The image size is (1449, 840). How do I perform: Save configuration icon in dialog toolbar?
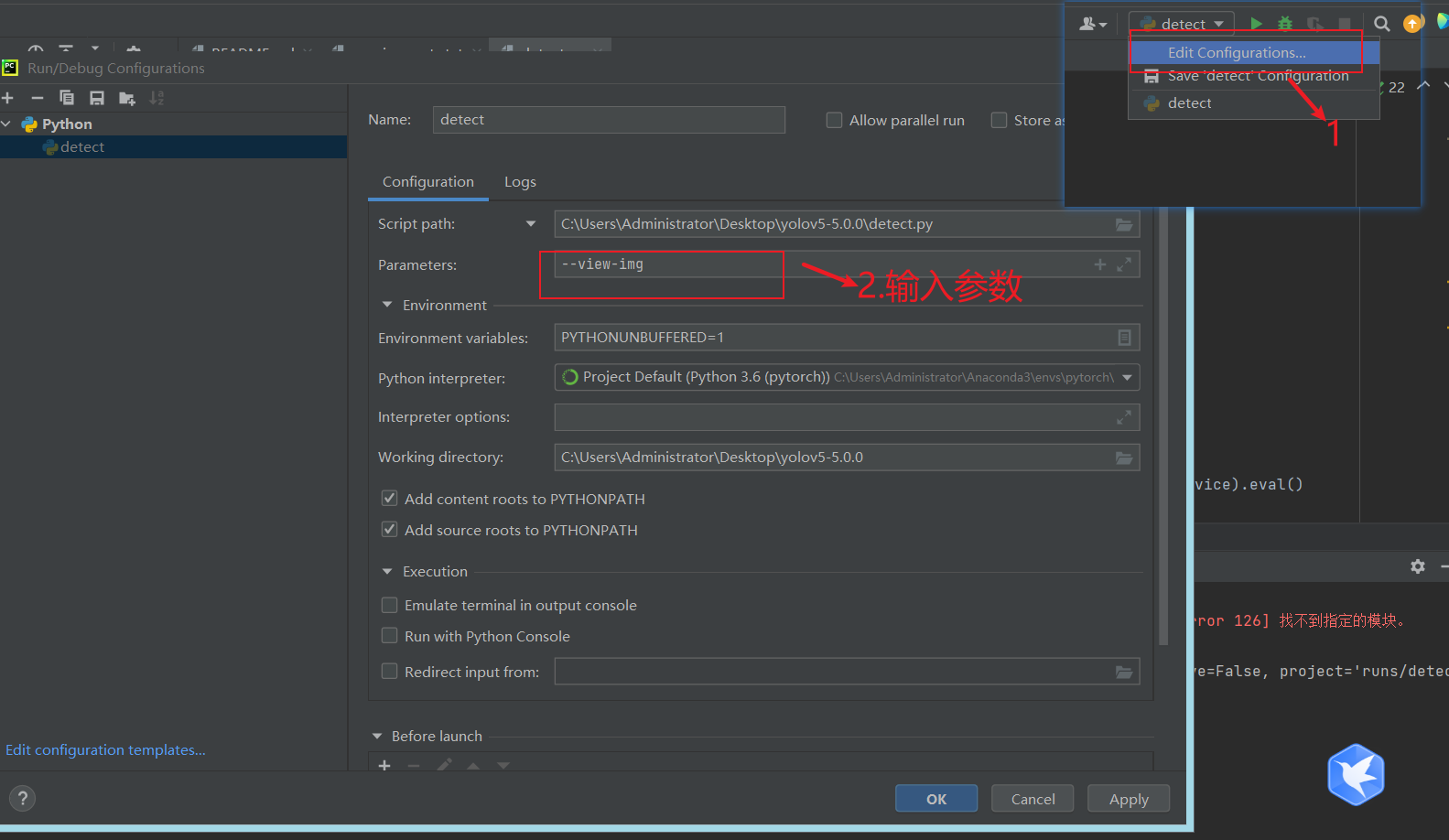[97, 98]
